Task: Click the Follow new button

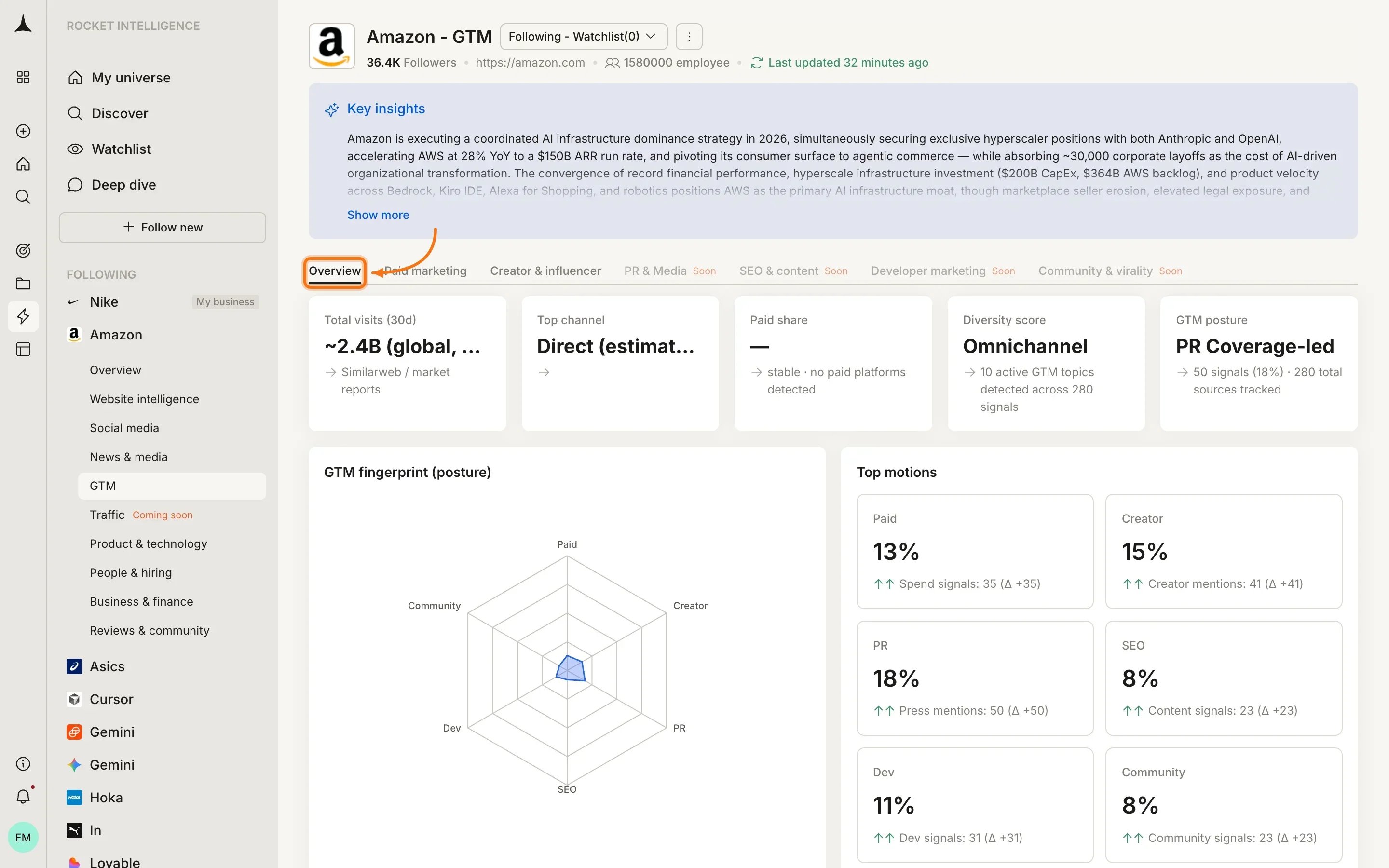Action: pos(163,227)
